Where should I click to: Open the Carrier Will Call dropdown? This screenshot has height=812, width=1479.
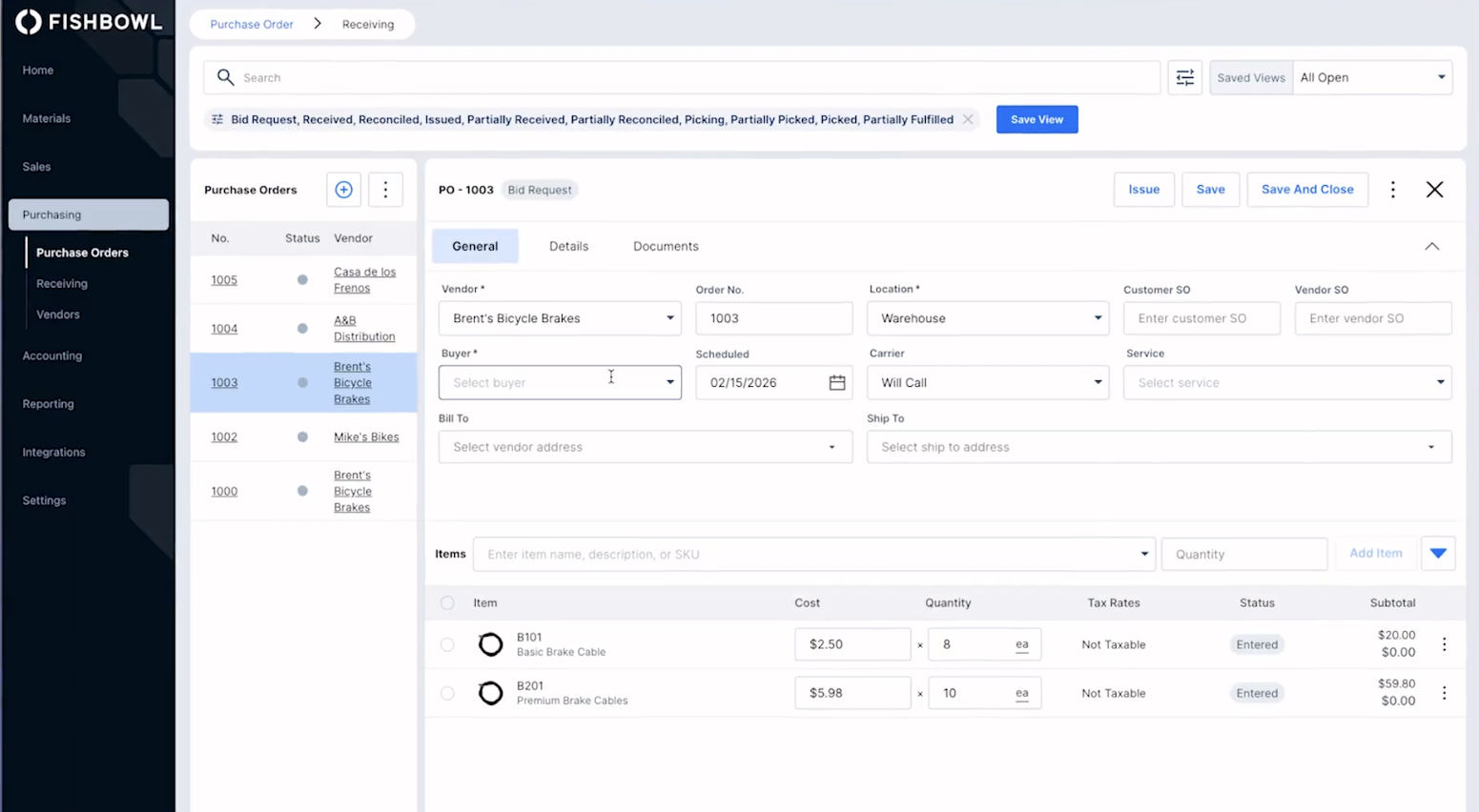pos(987,382)
